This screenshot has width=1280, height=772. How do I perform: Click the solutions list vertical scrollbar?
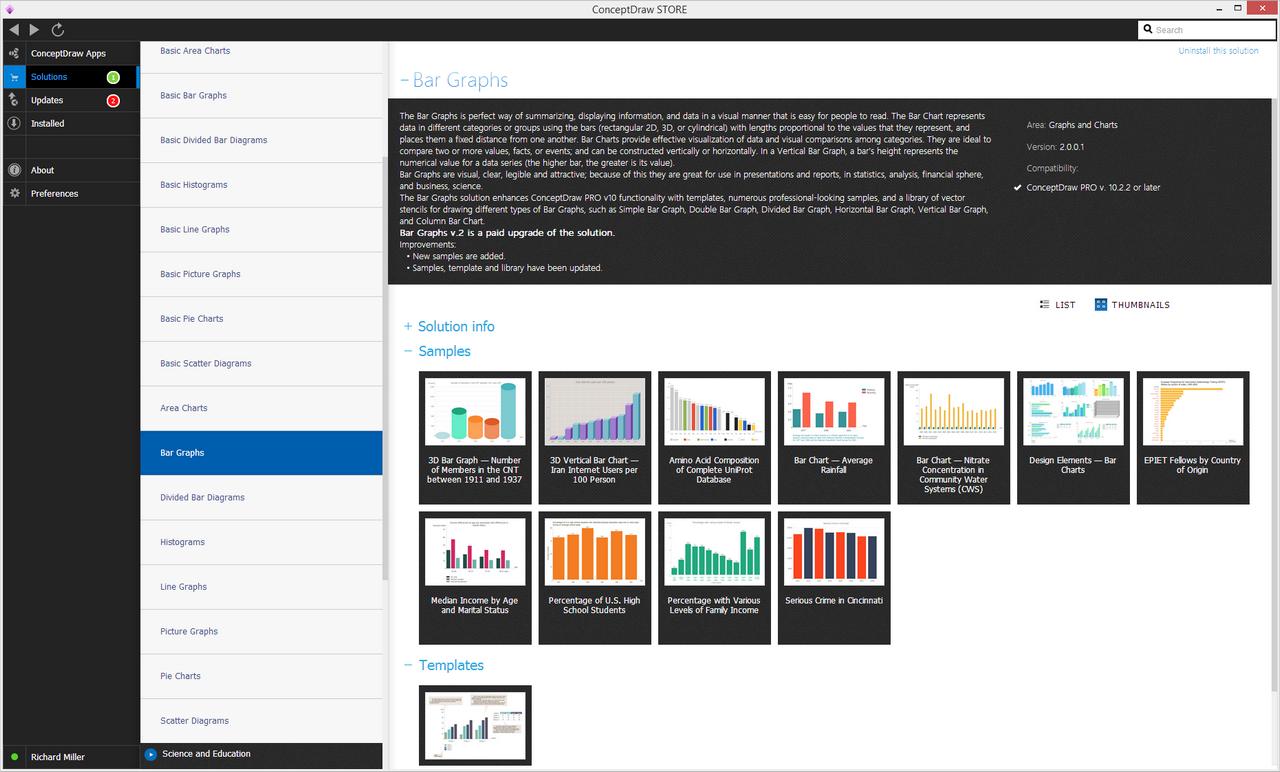(386, 370)
